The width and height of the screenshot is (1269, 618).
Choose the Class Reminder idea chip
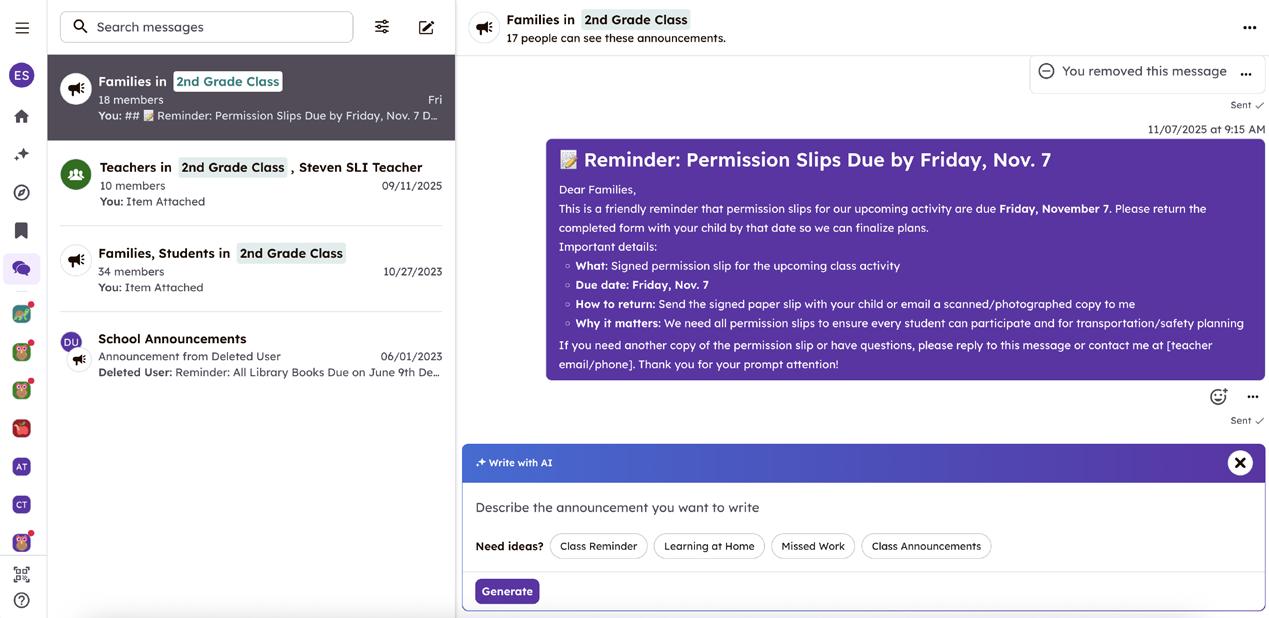[x=598, y=546]
